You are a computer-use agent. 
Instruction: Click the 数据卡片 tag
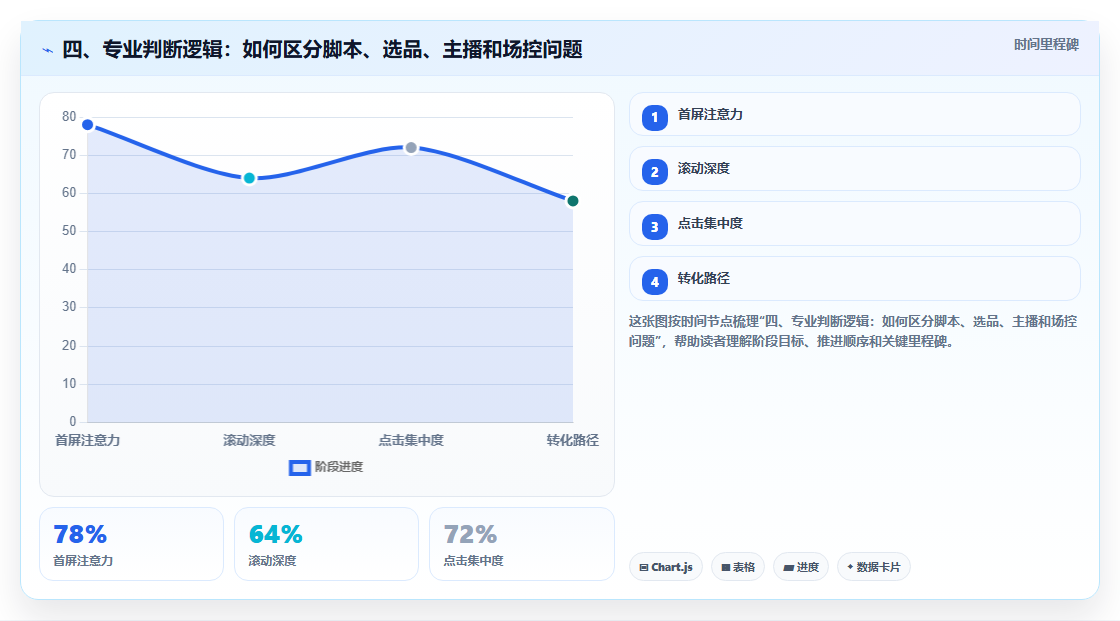pos(874,567)
